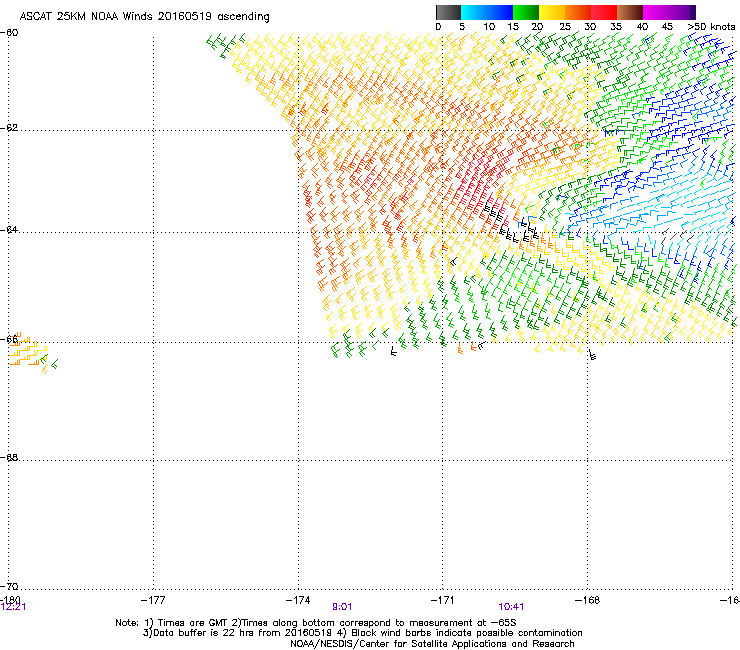Image resolution: width=740 pixels, height=650 pixels.
Task: Select the -62 latitude axis label
Action: (x=9, y=128)
